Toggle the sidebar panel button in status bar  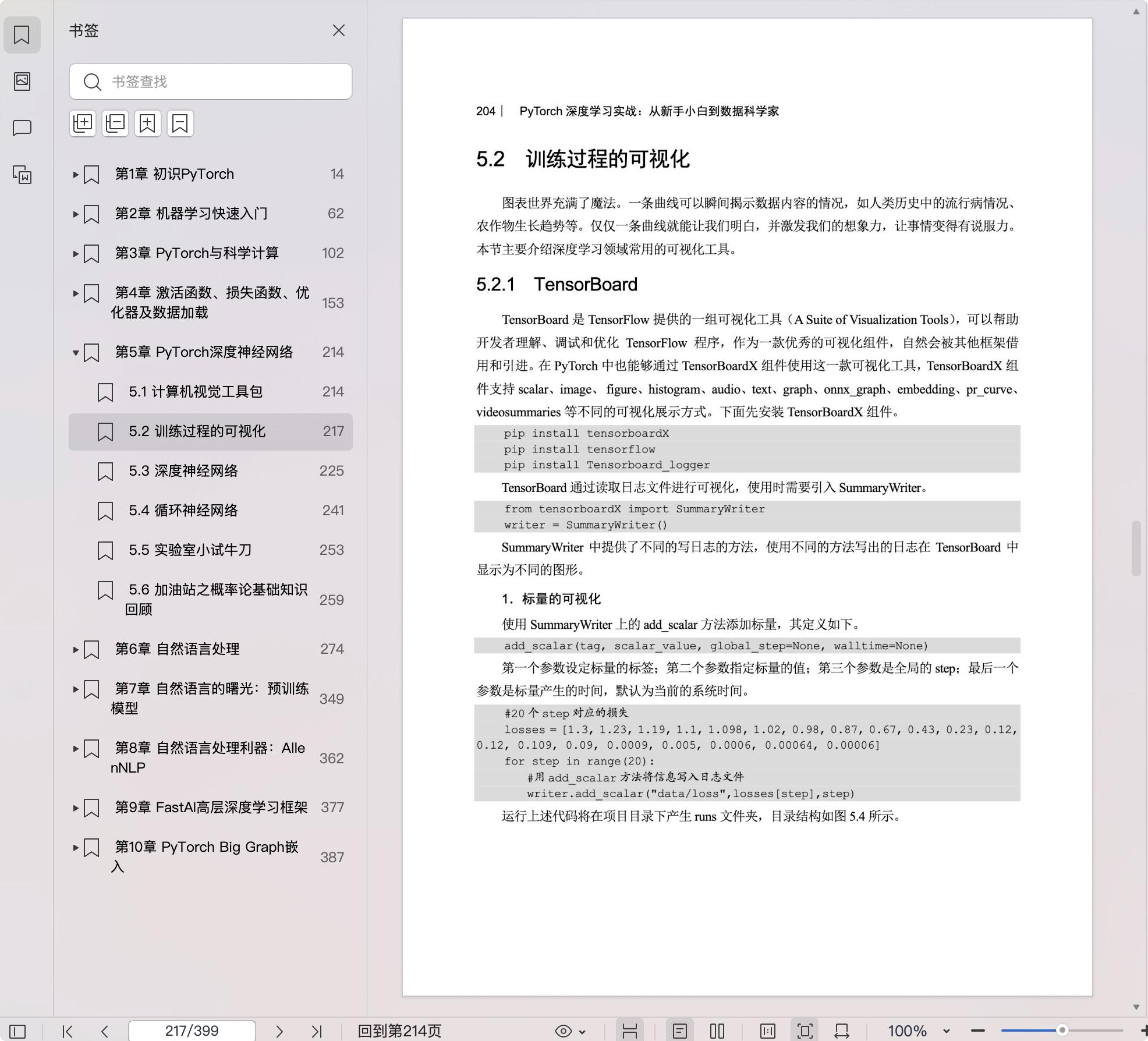click(x=17, y=1031)
